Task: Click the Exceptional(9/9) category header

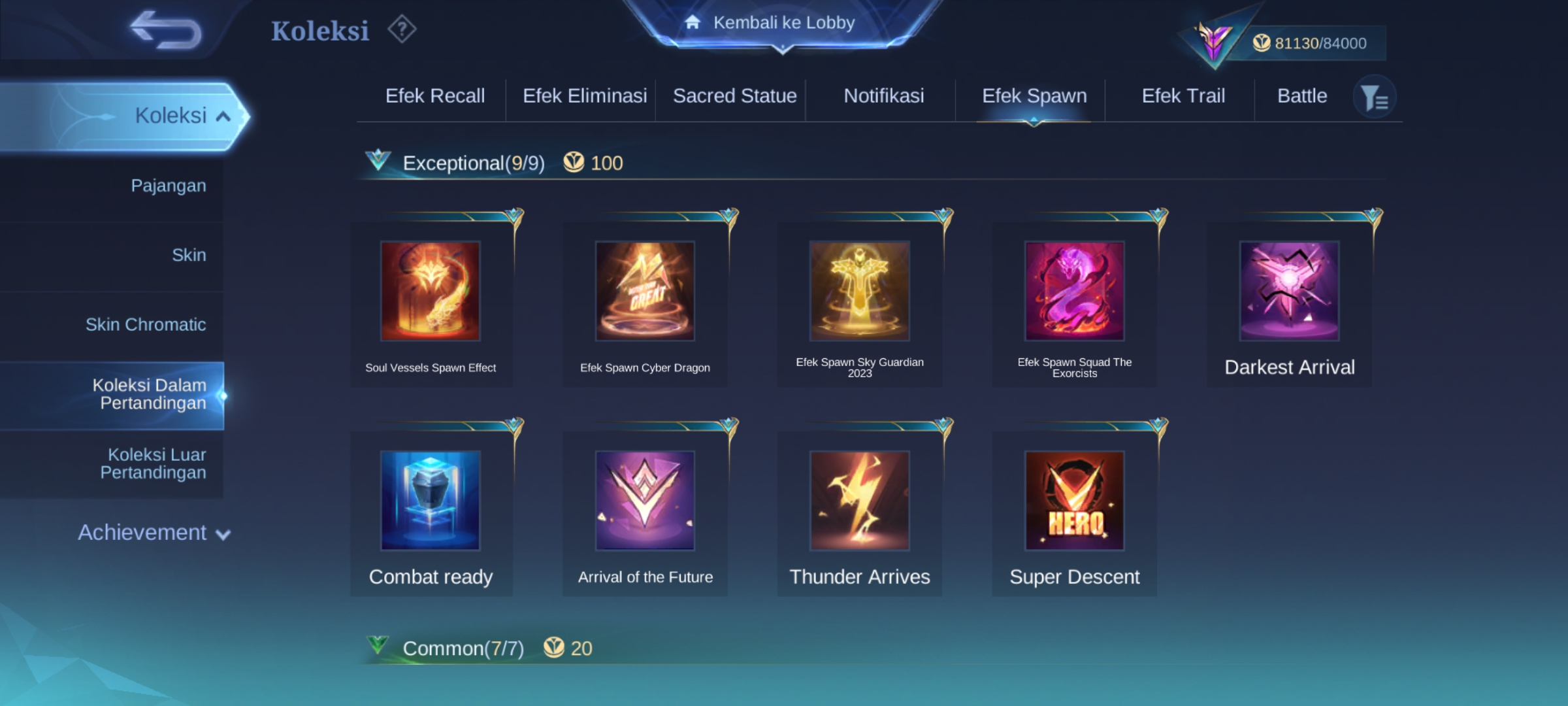Action: click(x=474, y=163)
